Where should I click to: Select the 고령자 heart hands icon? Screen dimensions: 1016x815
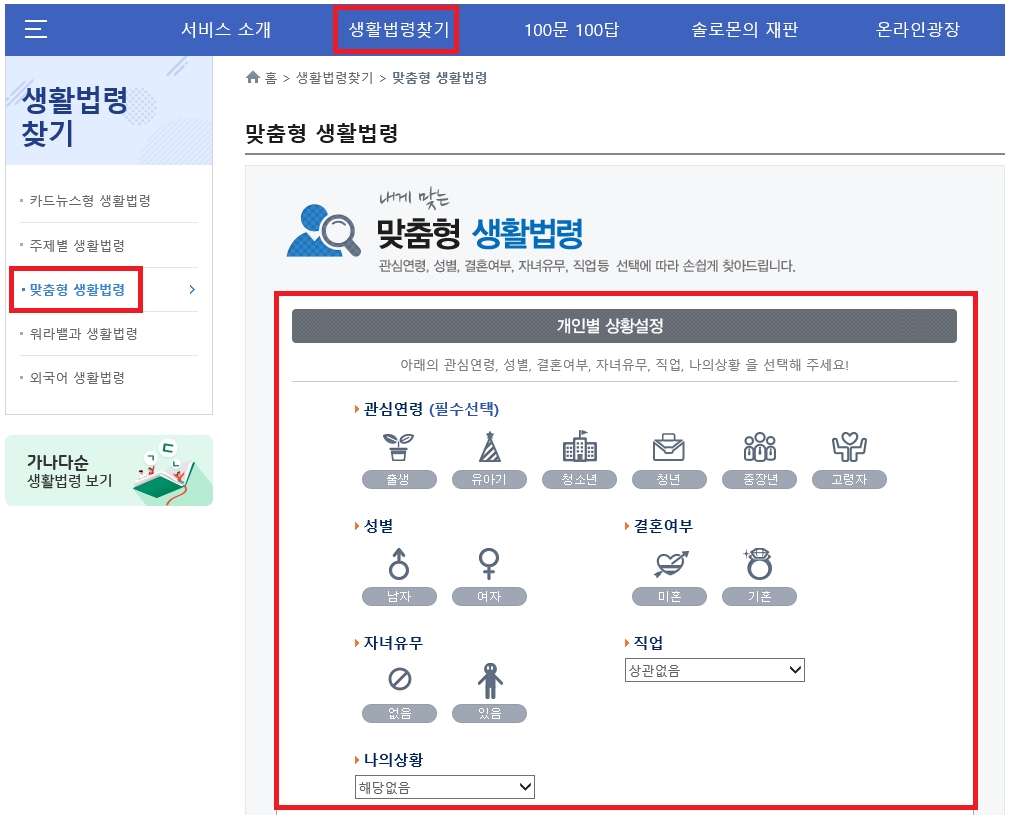[849, 447]
